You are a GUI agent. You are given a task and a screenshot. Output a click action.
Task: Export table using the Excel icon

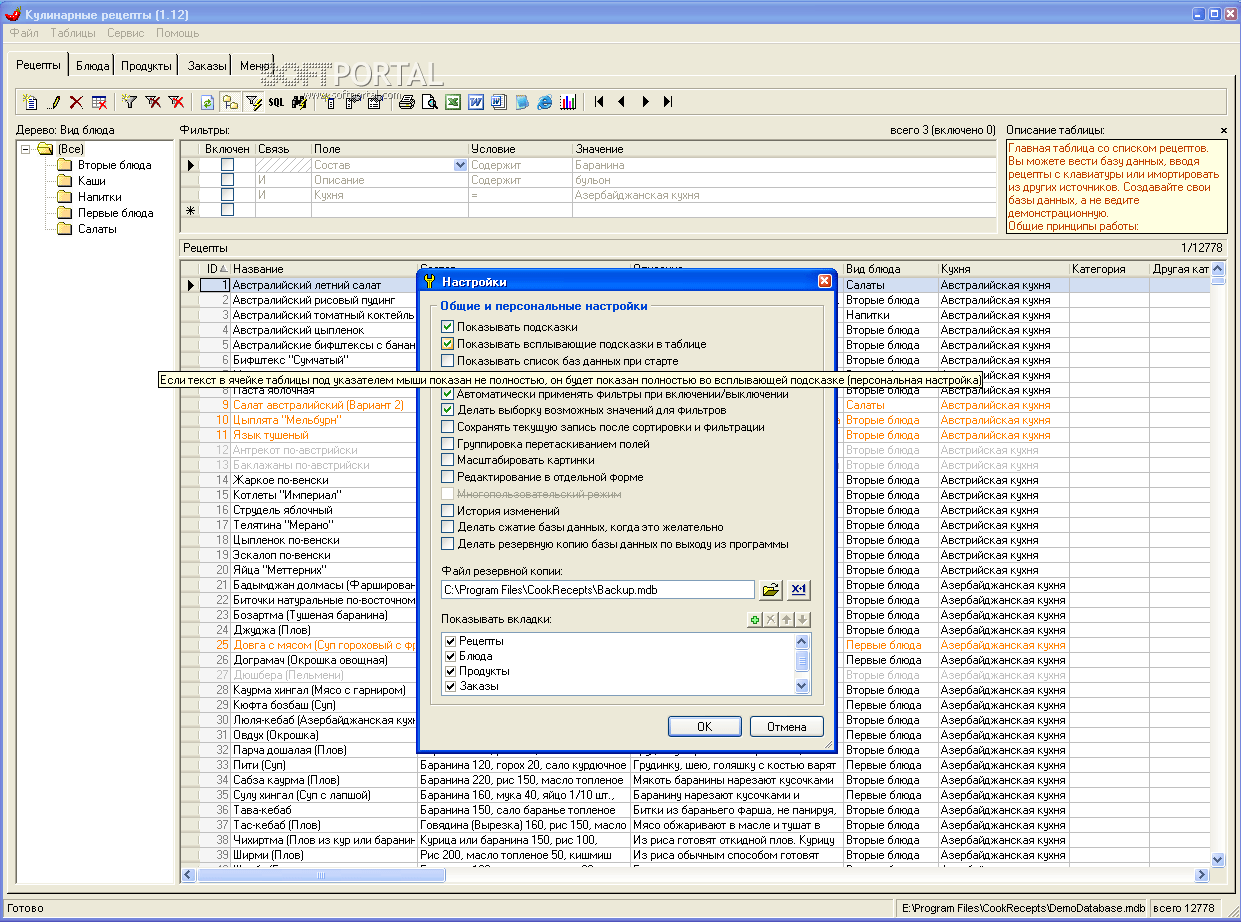coord(453,102)
